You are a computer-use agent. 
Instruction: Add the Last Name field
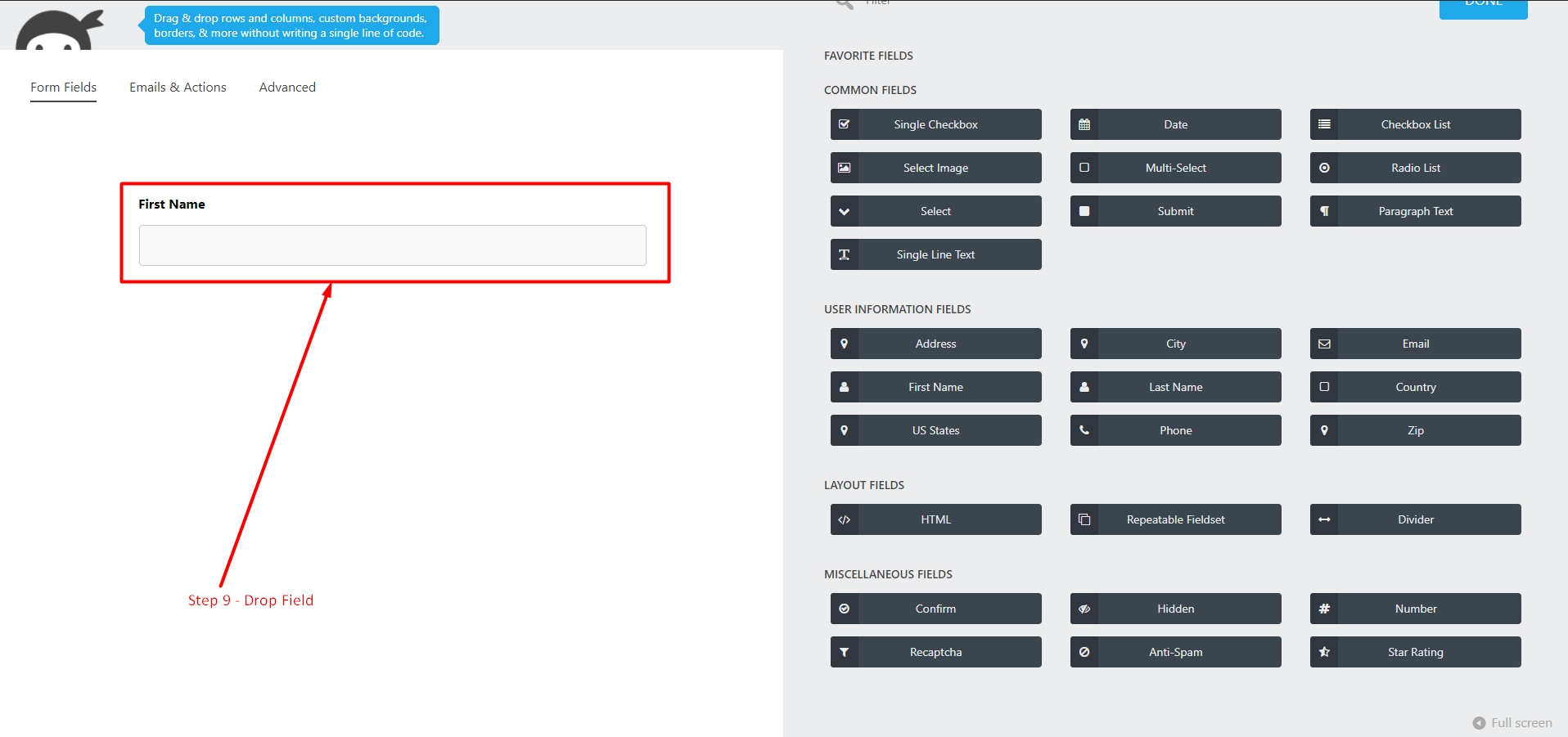[1175, 387]
